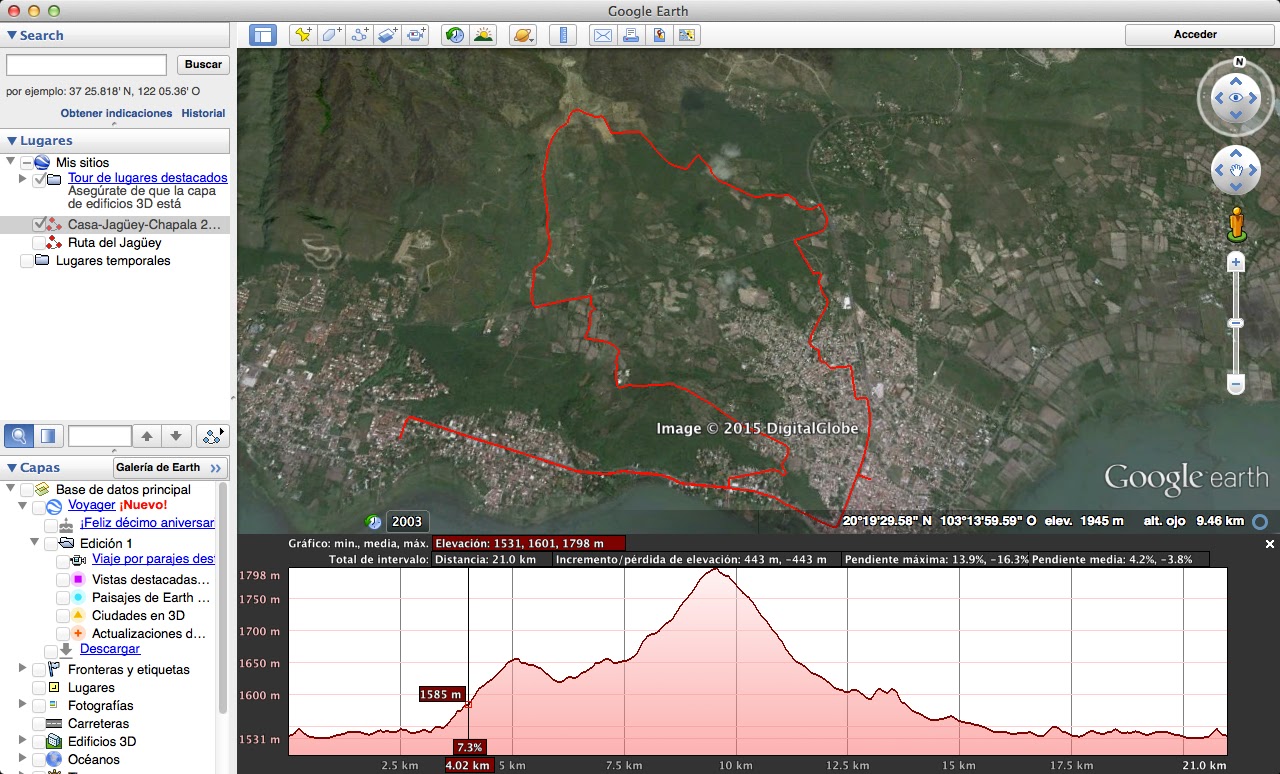Open Galería de Earth
The height and width of the screenshot is (774, 1280).
tap(170, 467)
